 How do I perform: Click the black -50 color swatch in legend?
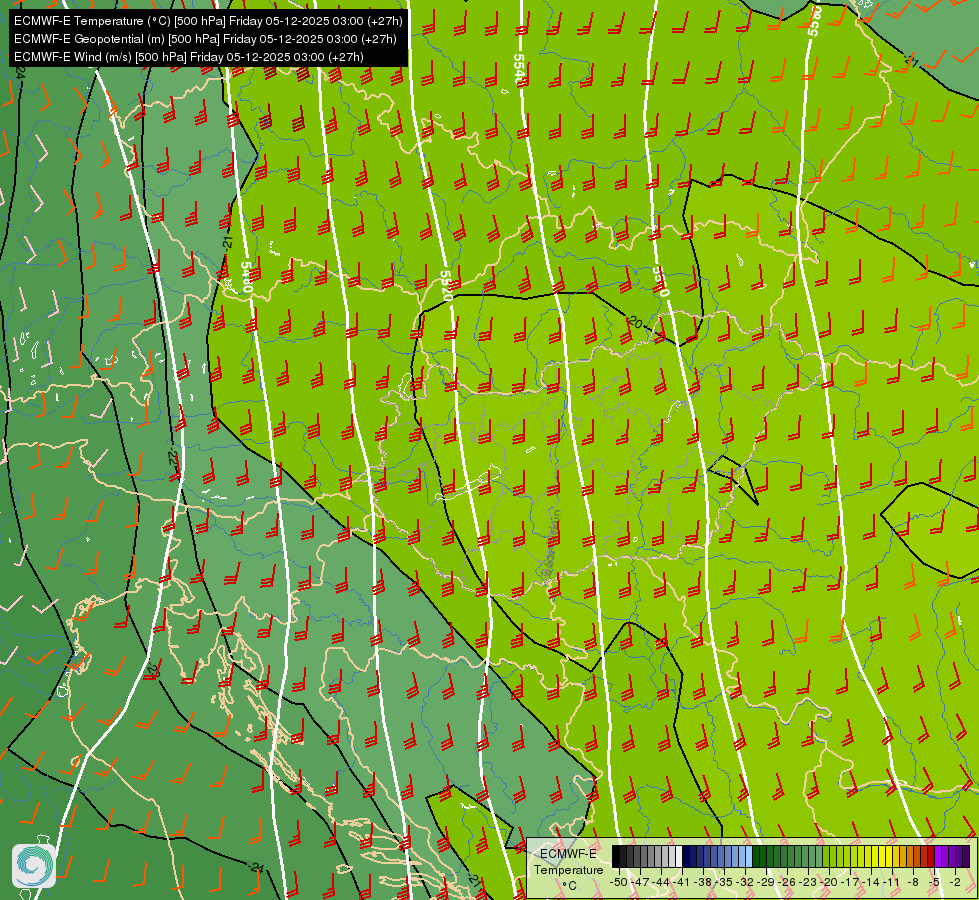coord(616,856)
